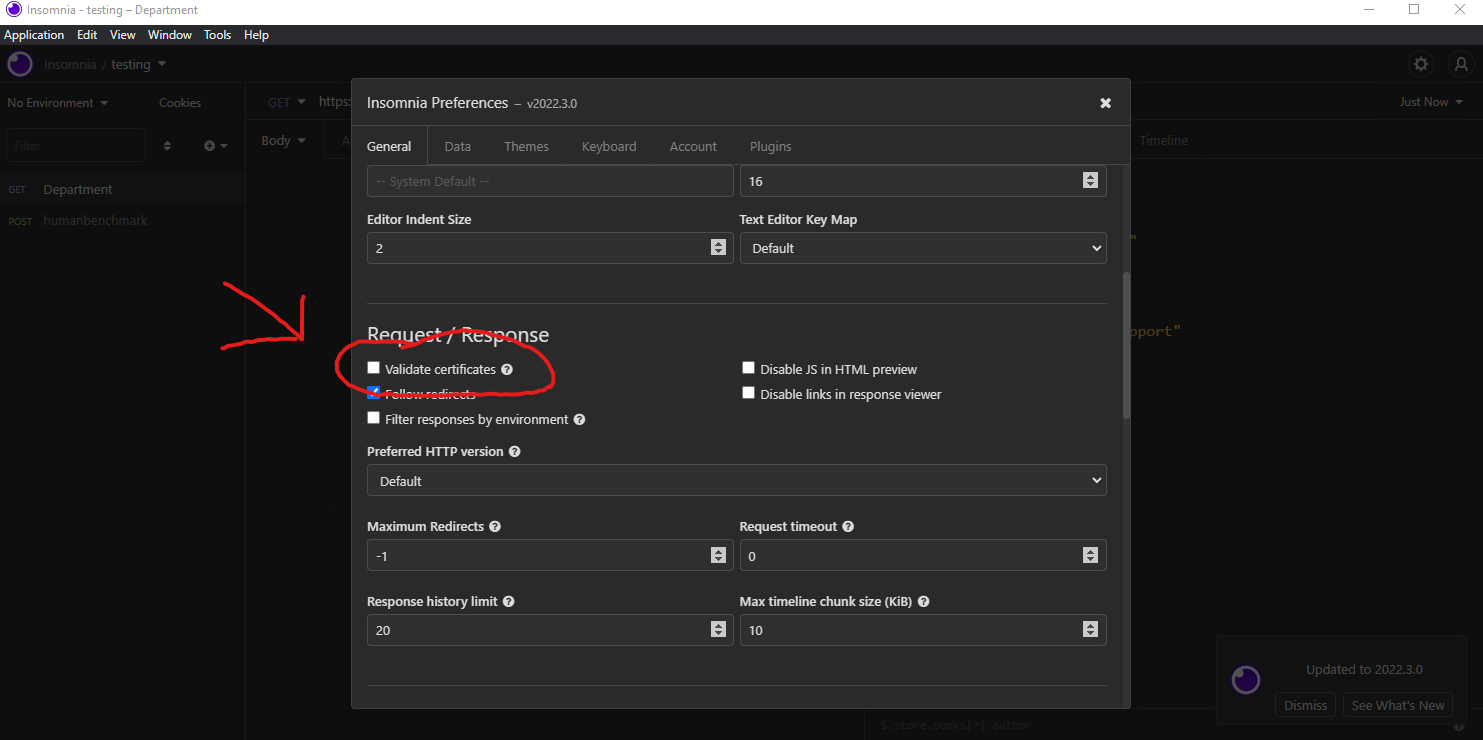
Task: Click Maximum Redirects stepper arrows
Action: (718, 555)
